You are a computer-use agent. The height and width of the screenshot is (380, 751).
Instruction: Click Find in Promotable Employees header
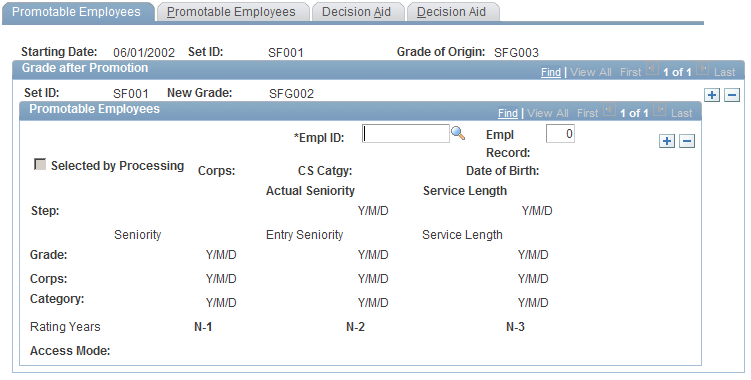coord(508,113)
